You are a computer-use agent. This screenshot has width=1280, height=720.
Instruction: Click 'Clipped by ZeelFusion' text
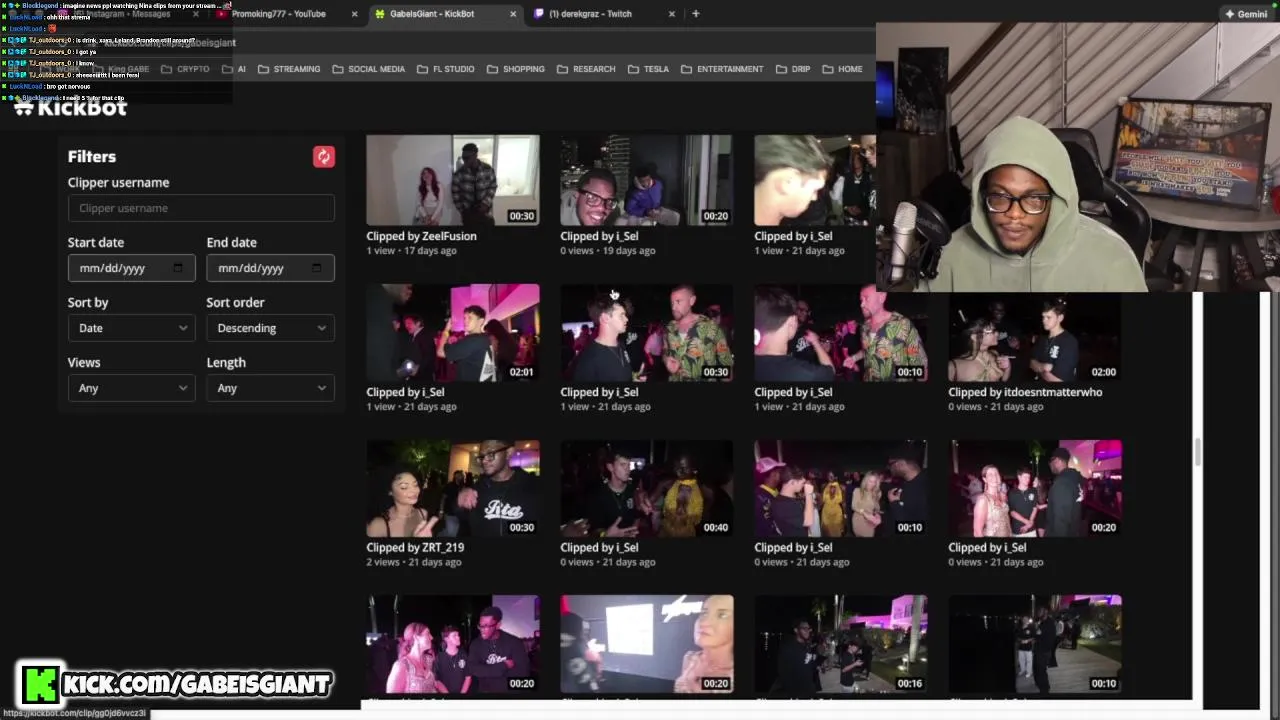421,236
